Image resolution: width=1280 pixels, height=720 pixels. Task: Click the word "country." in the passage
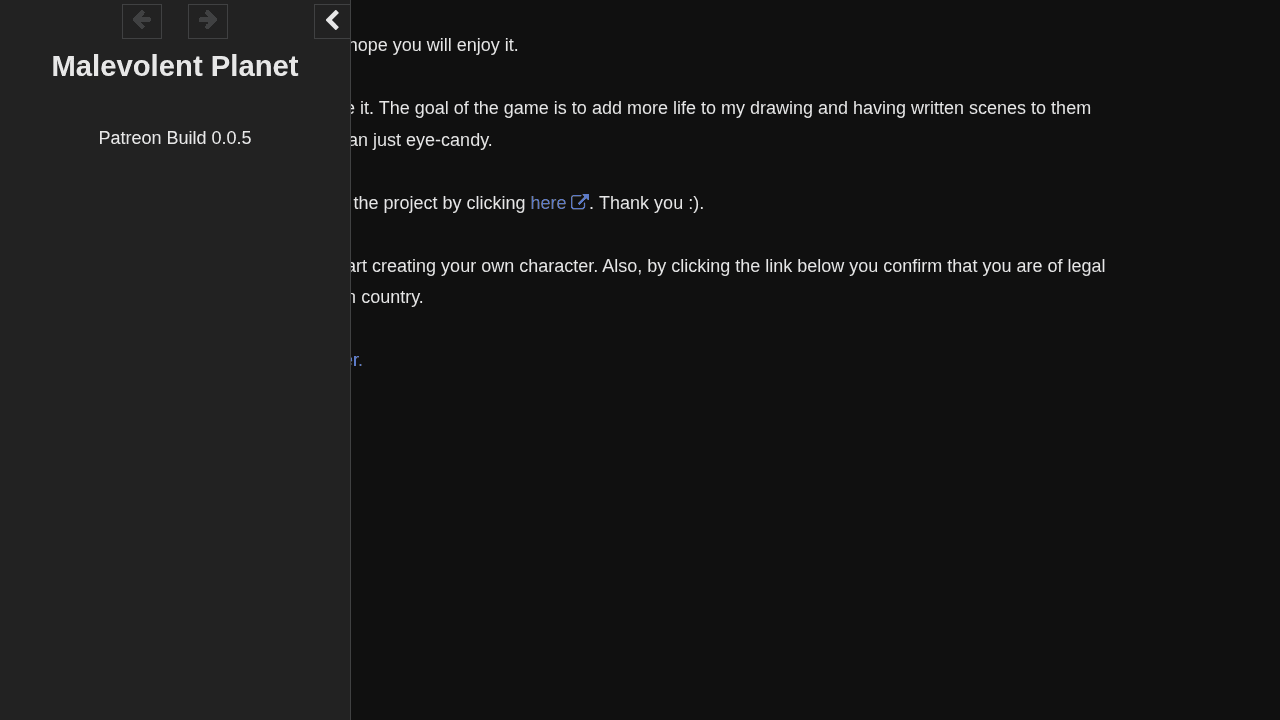(392, 297)
